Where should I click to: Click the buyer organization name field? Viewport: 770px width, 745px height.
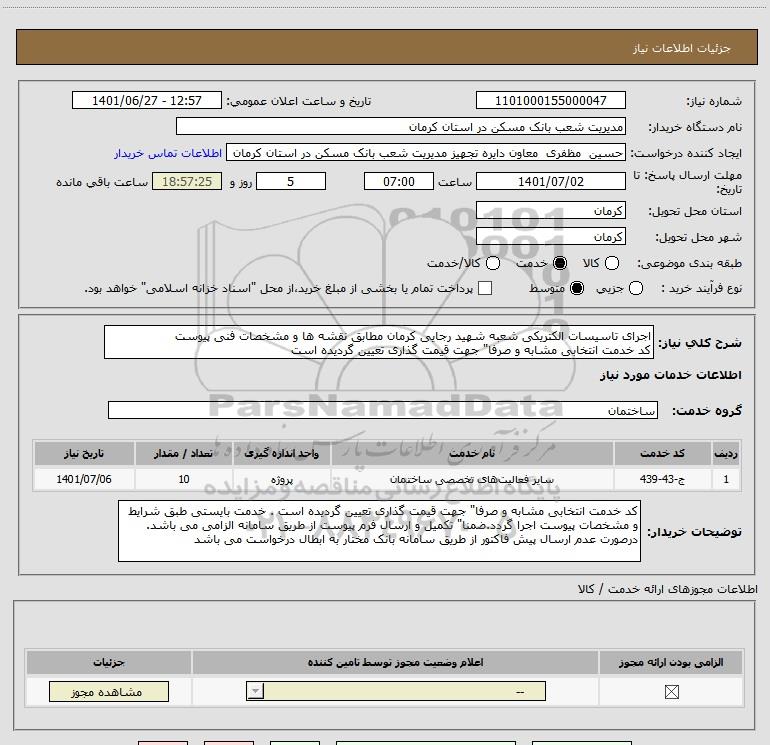[x=401, y=126]
